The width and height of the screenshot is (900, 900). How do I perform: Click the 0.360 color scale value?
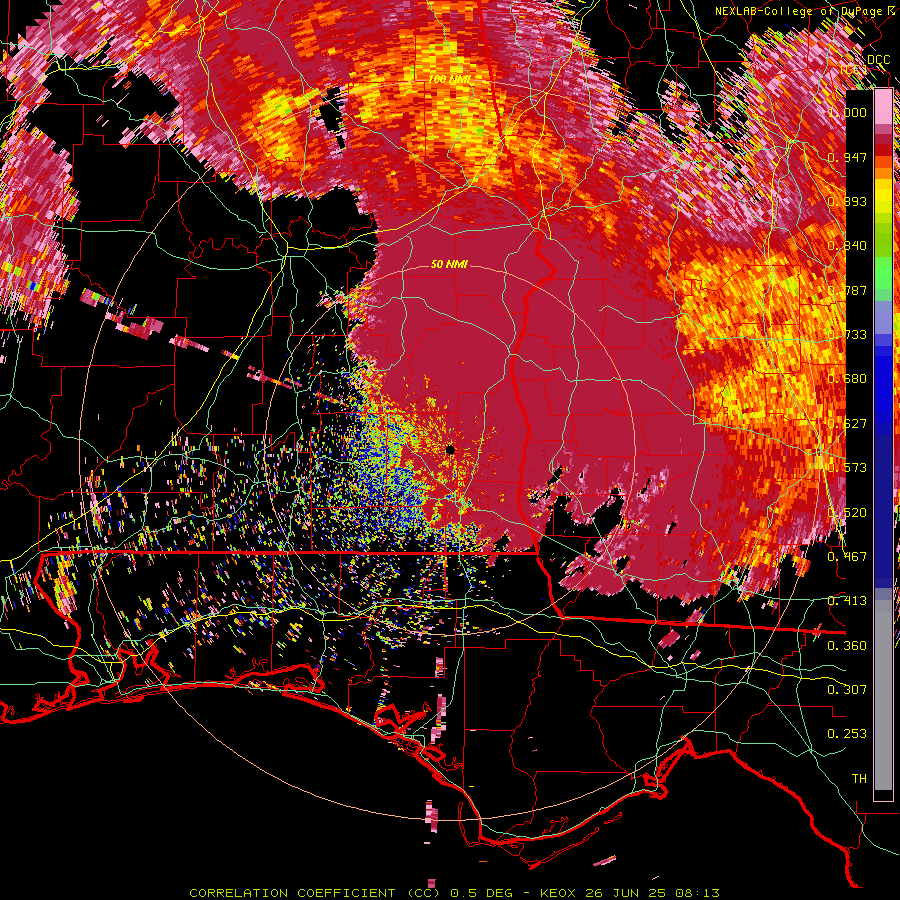tap(847, 646)
